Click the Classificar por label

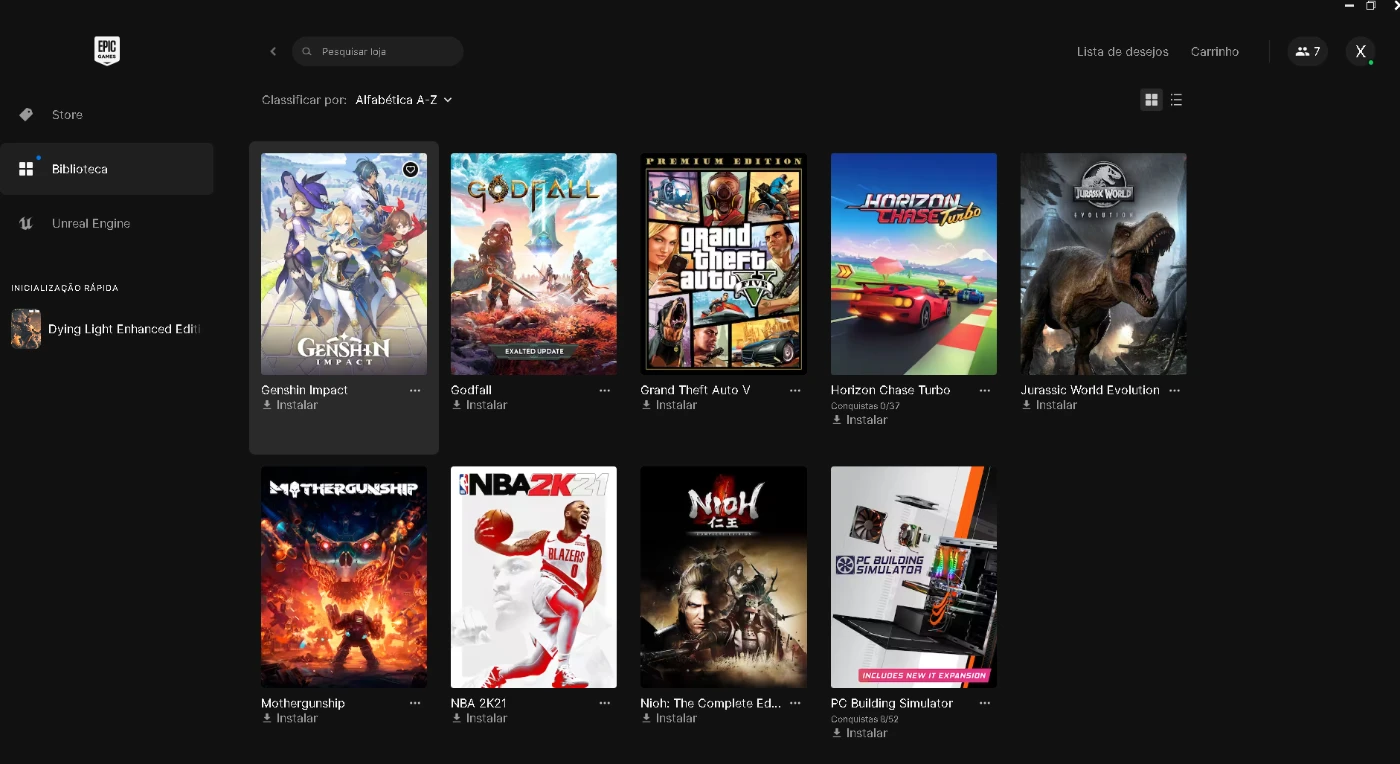coord(304,100)
